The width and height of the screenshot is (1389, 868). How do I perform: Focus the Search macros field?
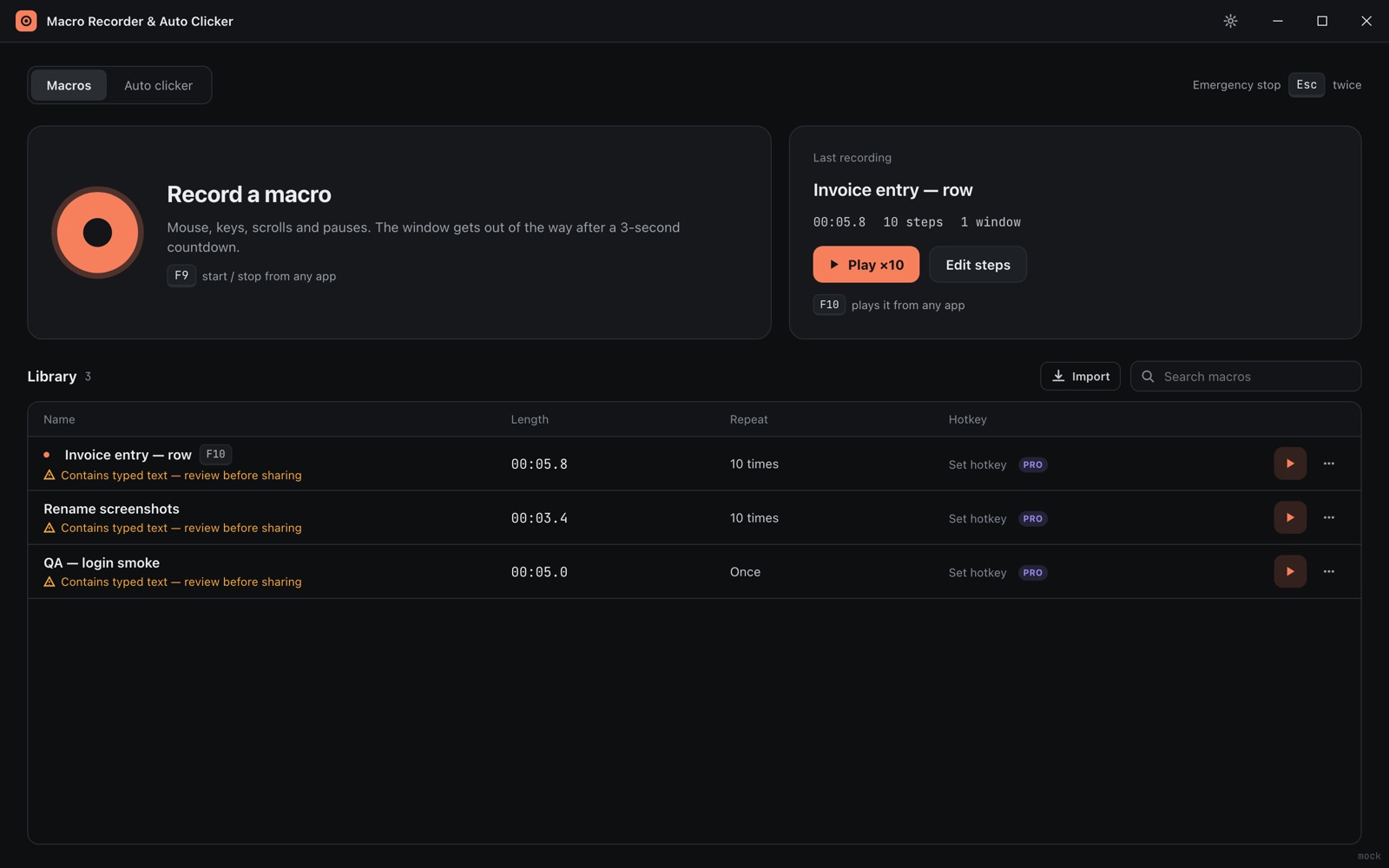1246,376
